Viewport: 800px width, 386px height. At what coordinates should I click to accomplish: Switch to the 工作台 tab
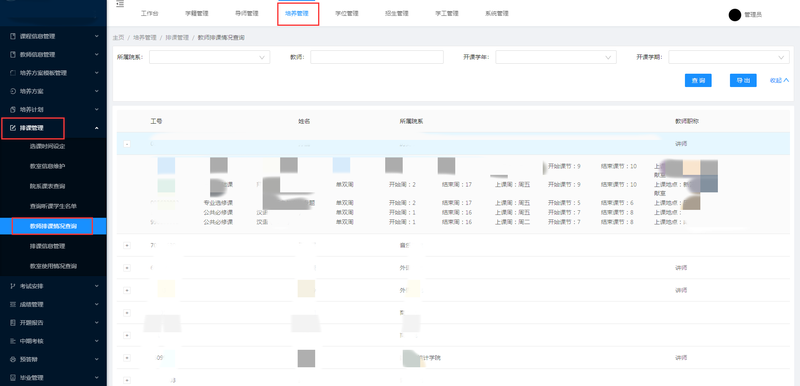point(149,14)
